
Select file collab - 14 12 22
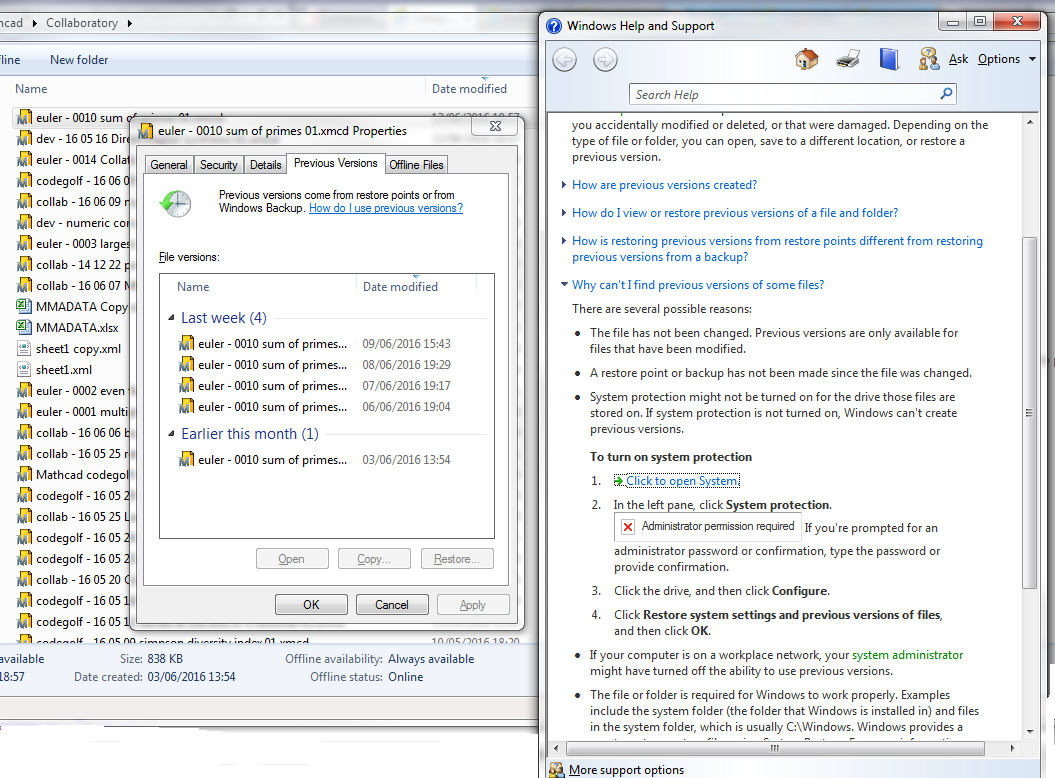pos(73,264)
